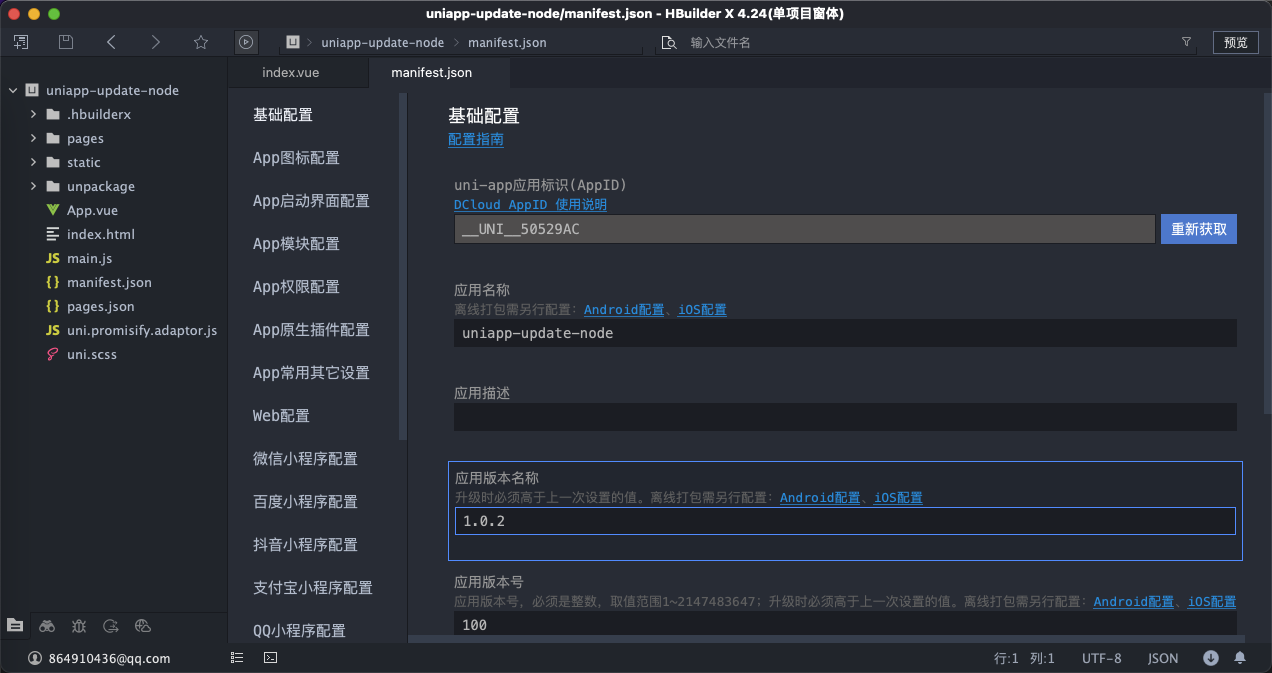Image resolution: width=1272 pixels, height=673 pixels.
Task: Click the file search magnifier icon
Action: 668,42
